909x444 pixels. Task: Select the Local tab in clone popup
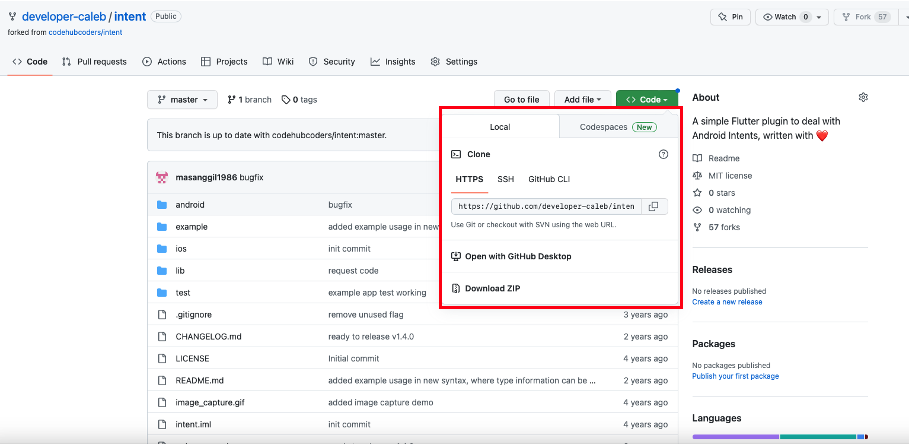[x=500, y=127]
